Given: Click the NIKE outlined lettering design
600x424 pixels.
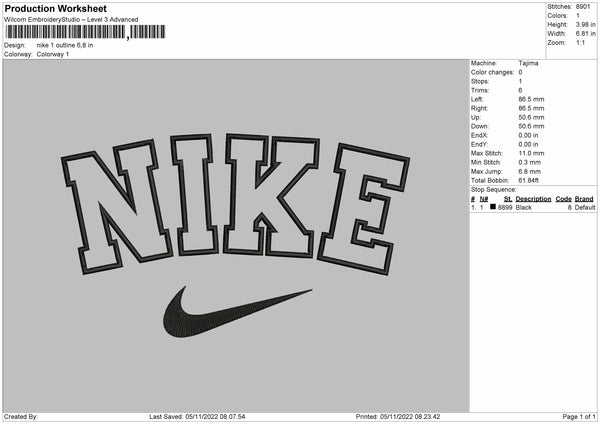Looking at the screenshot, I should pos(235,204).
